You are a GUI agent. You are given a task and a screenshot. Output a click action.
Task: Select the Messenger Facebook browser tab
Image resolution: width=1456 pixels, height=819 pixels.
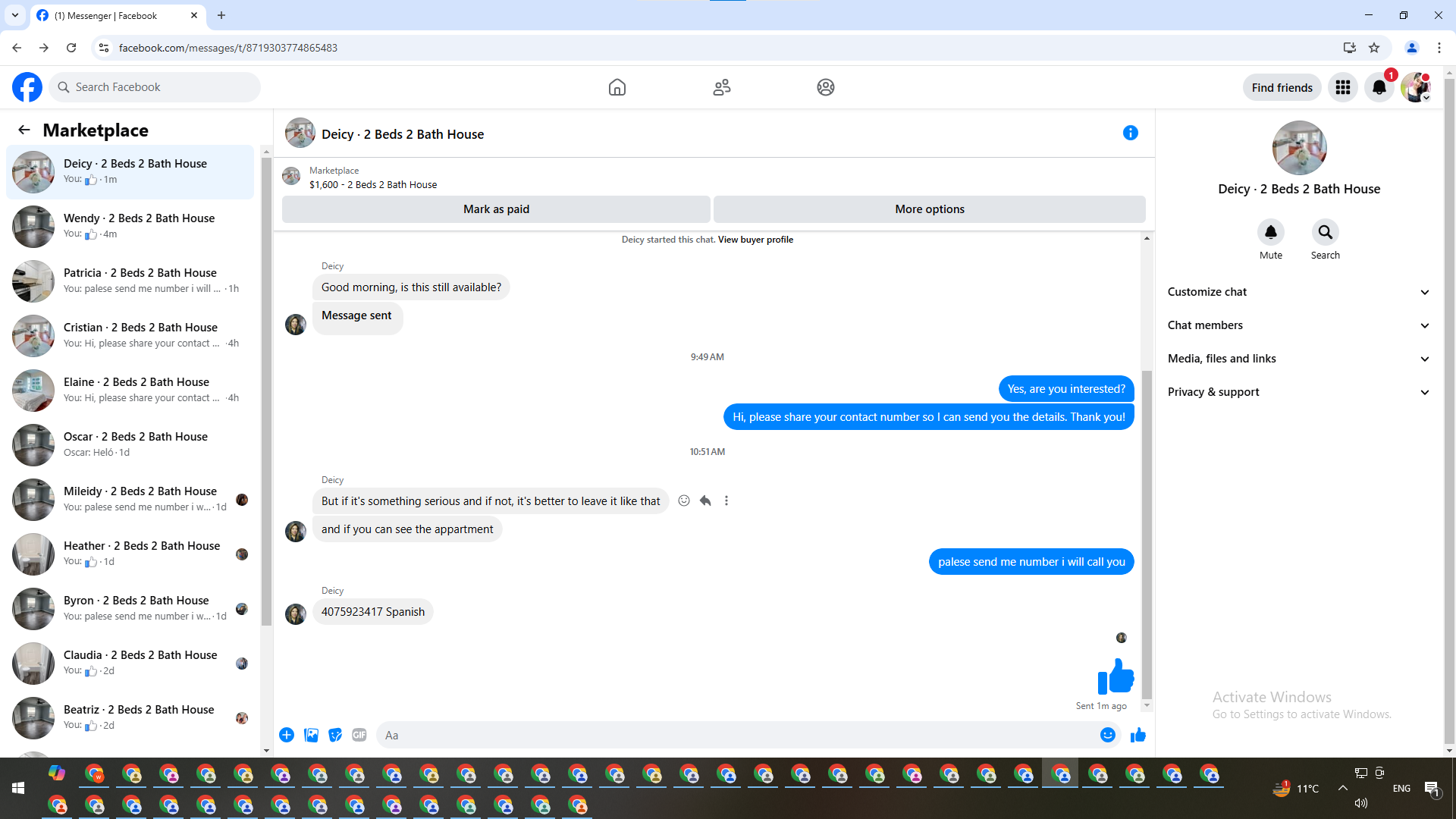click(x=118, y=15)
